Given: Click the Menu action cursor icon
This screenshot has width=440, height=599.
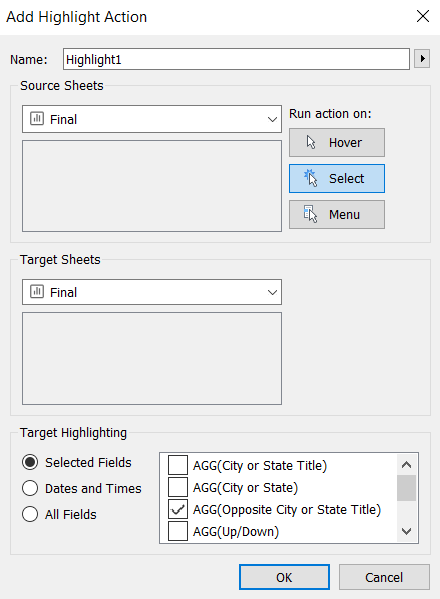Looking at the screenshot, I should 311,214.
